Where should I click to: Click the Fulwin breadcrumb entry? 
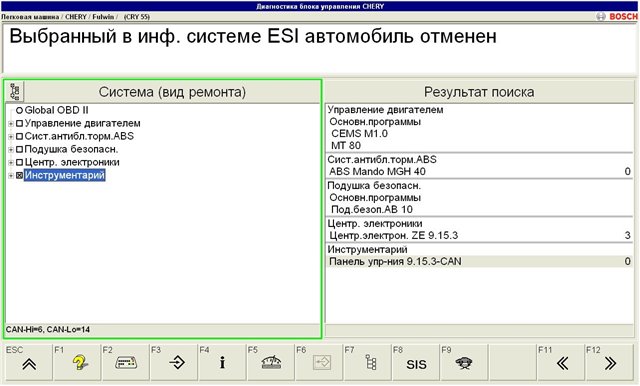pyautogui.click(x=103, y=17)
